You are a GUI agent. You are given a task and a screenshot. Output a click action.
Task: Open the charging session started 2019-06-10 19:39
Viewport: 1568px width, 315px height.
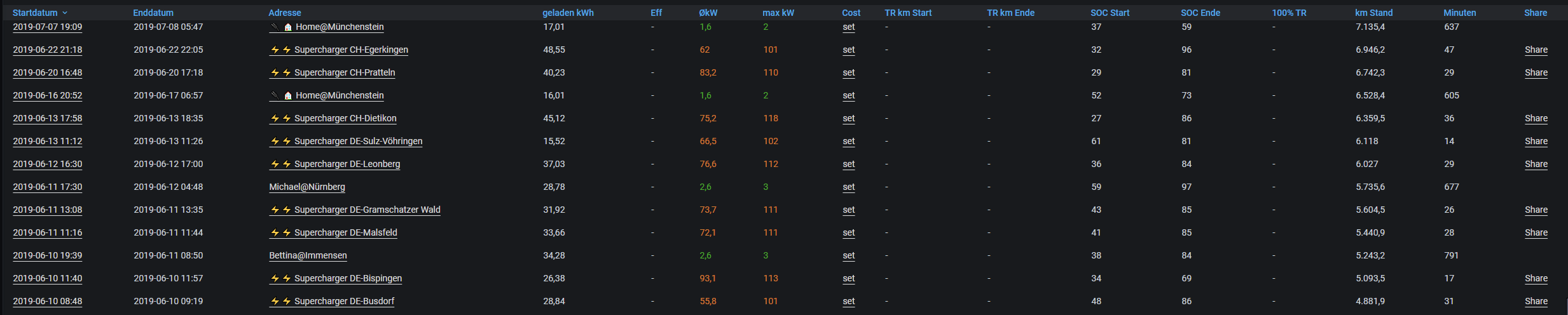(48, 255)
